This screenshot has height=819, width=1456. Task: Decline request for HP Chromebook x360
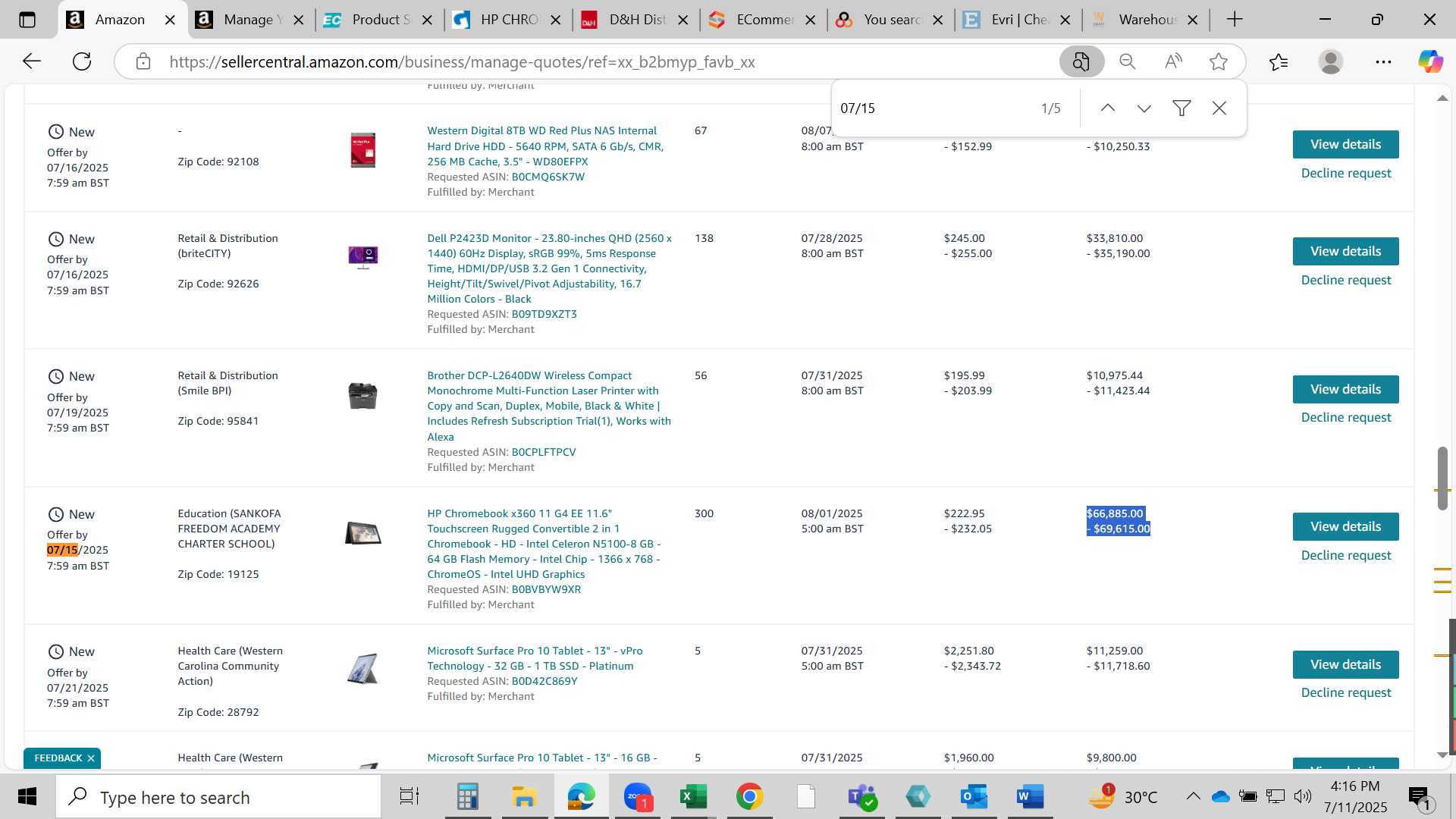click(1346, 555)
